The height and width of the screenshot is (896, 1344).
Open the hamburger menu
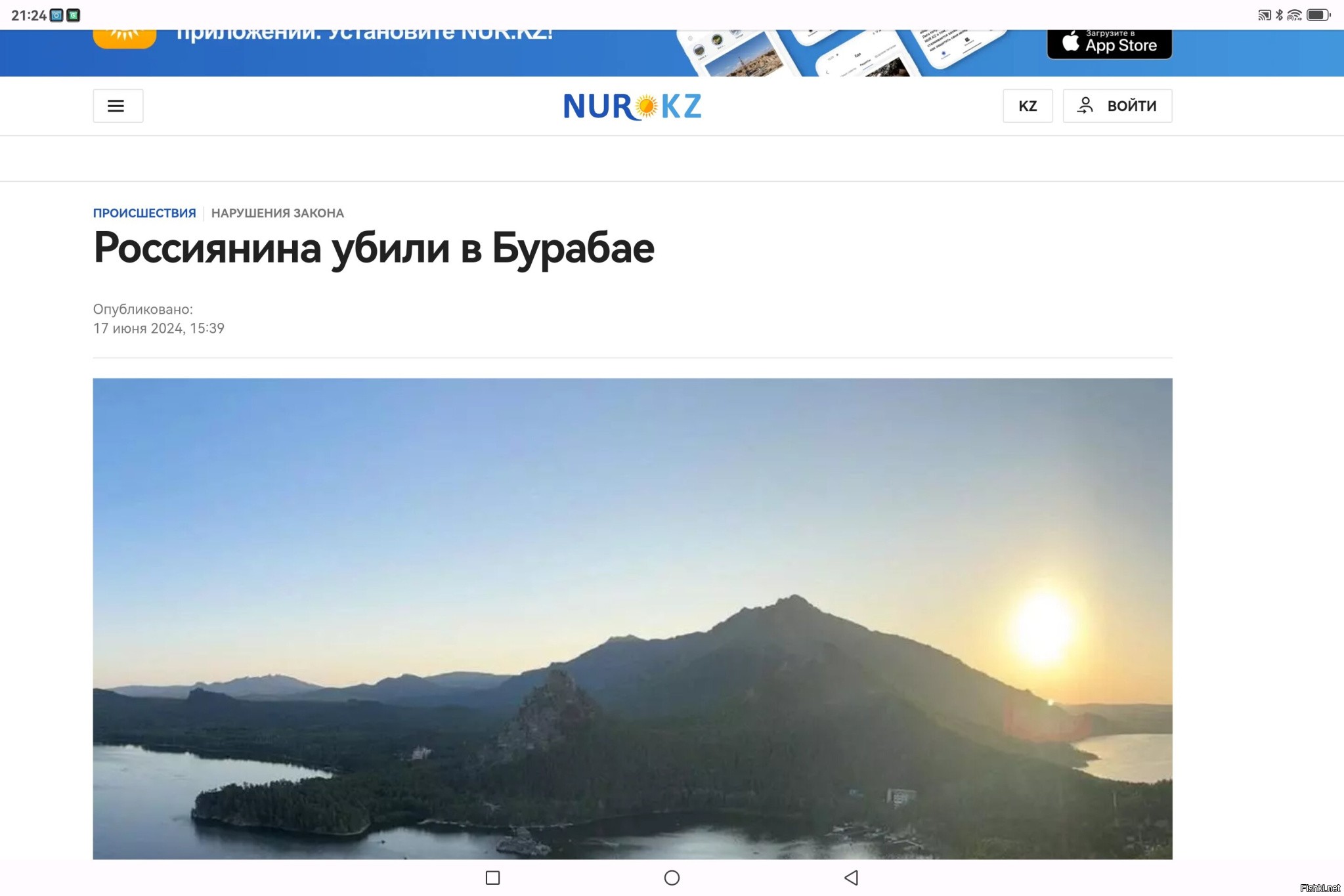[x=118, y=106]
